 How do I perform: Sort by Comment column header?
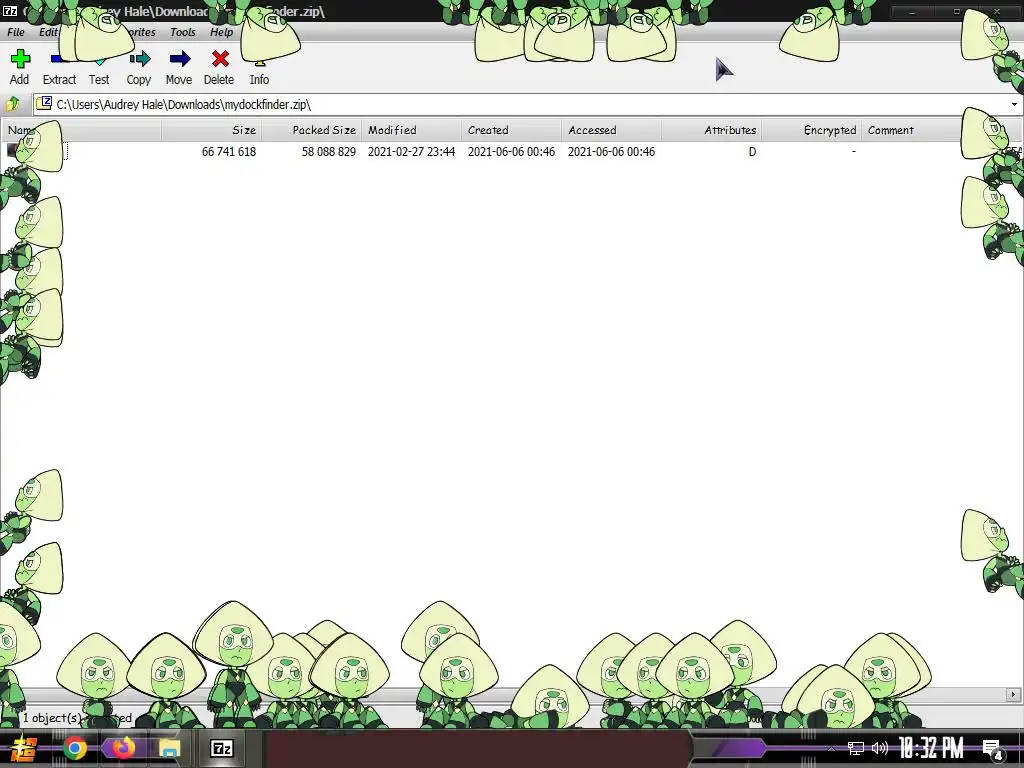pyautogui.click(x=912, y=130)
